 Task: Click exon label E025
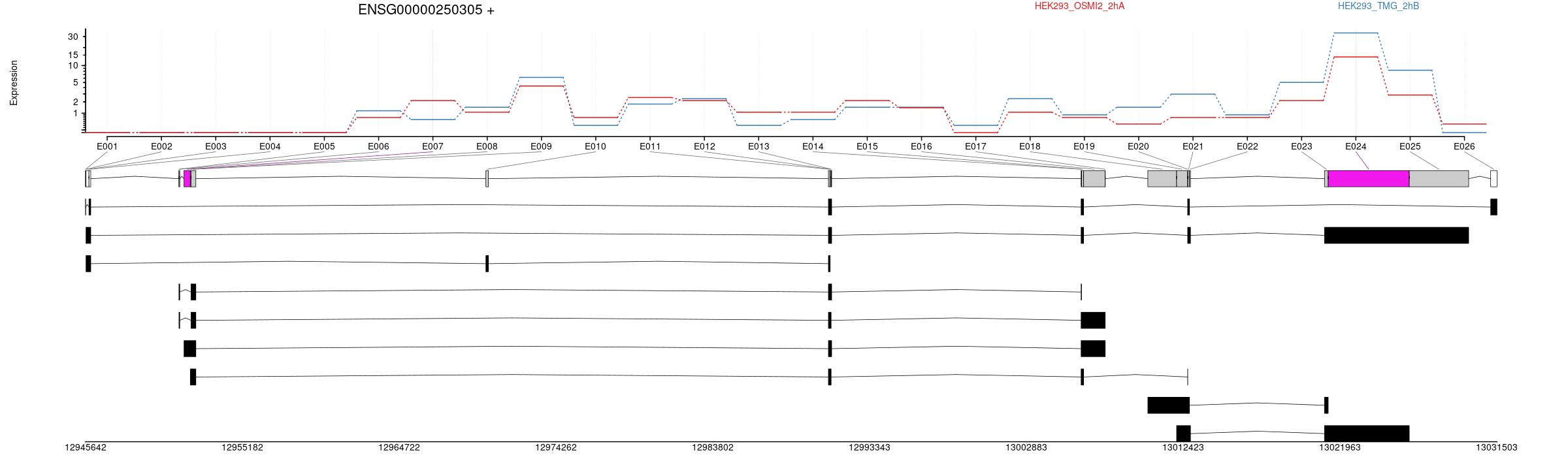(x=1410, y=146)
